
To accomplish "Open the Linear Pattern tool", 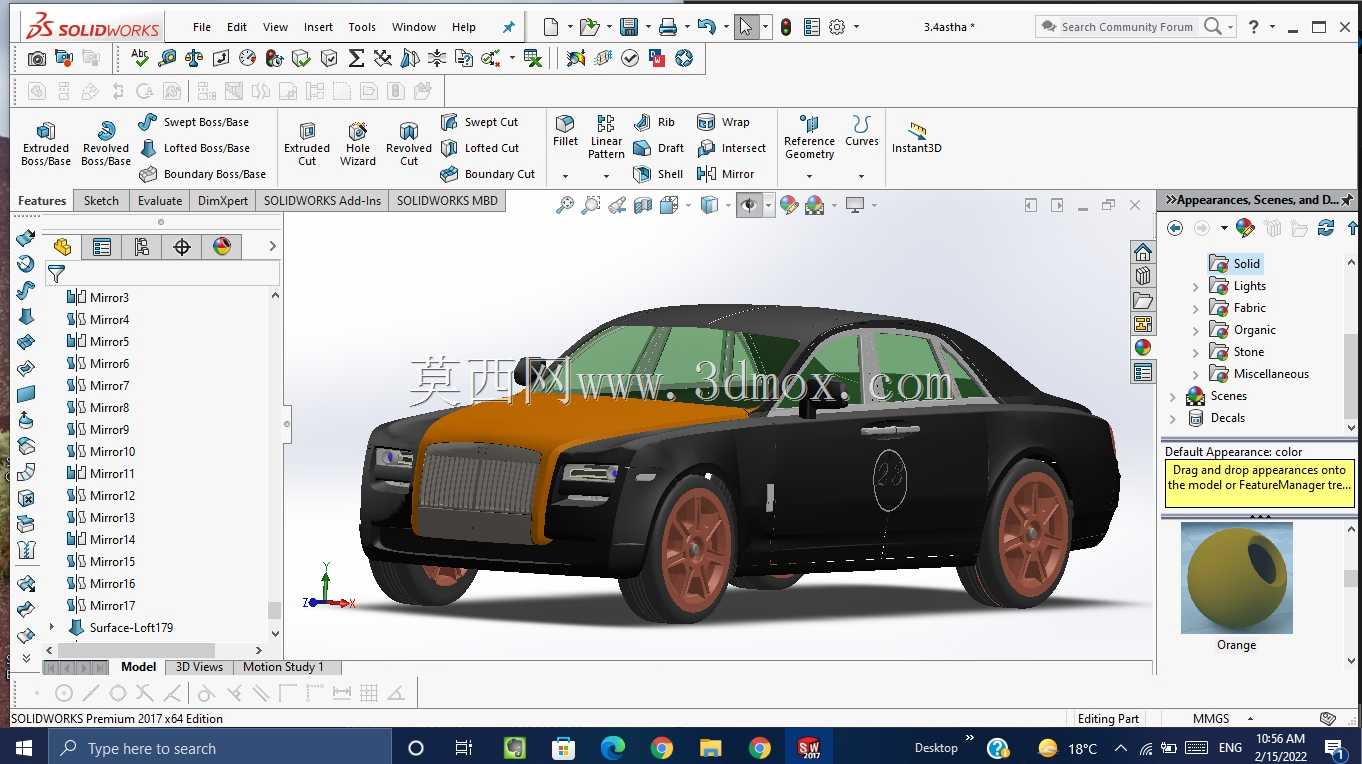I will pyautogui.click(x=606, y=136).
